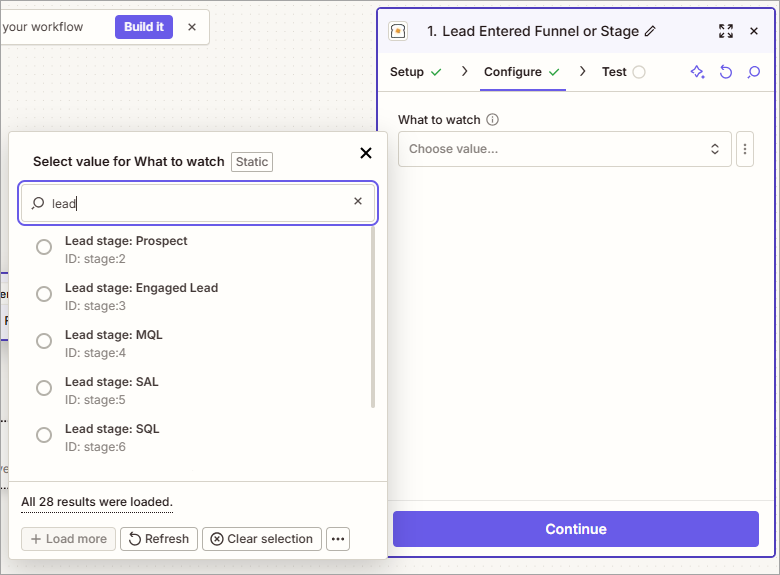Select Lead stage: Prospect radio
The width and height of the screenshot is (780, 575).
tap(44, 247)
